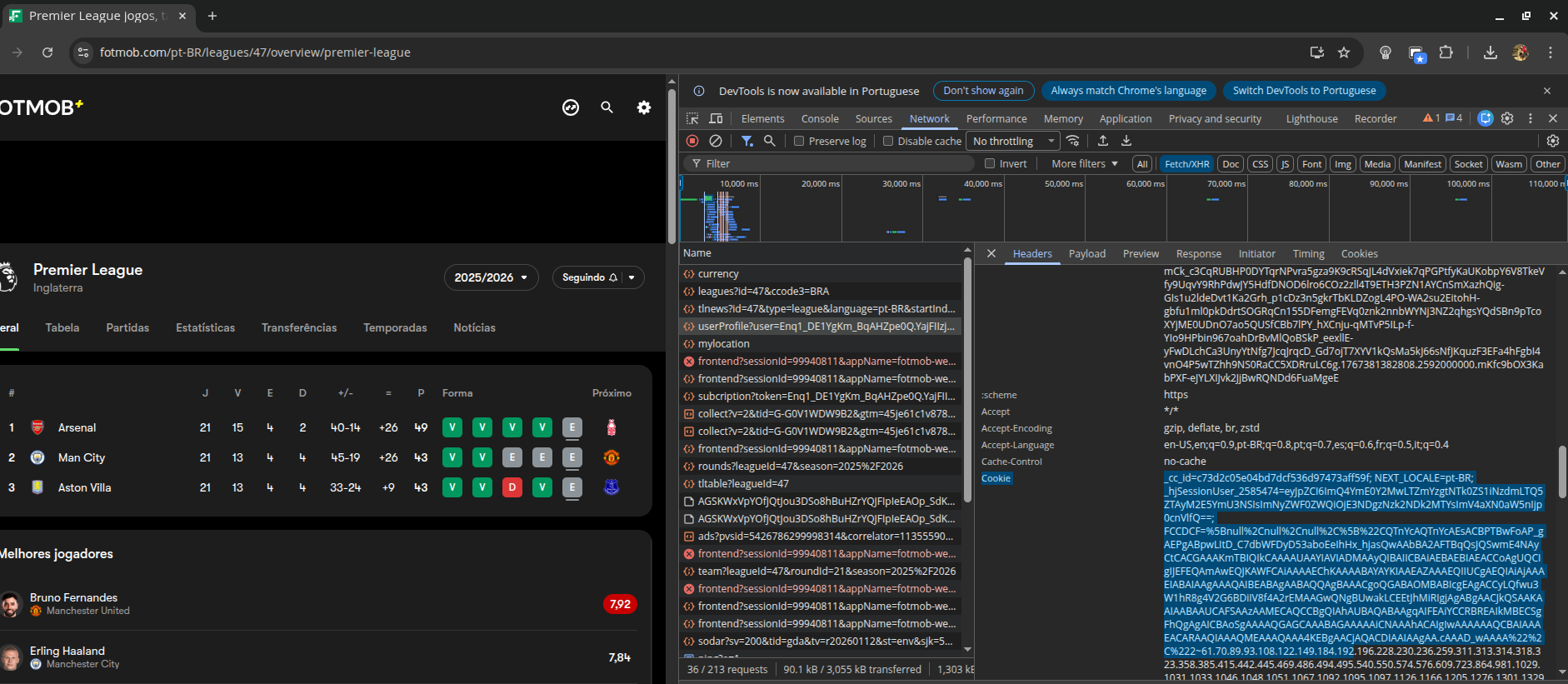Viewport: 1568px width, 684px height.
Task: Toggle the JS request filter
Action: click(x=1285, y=164)
